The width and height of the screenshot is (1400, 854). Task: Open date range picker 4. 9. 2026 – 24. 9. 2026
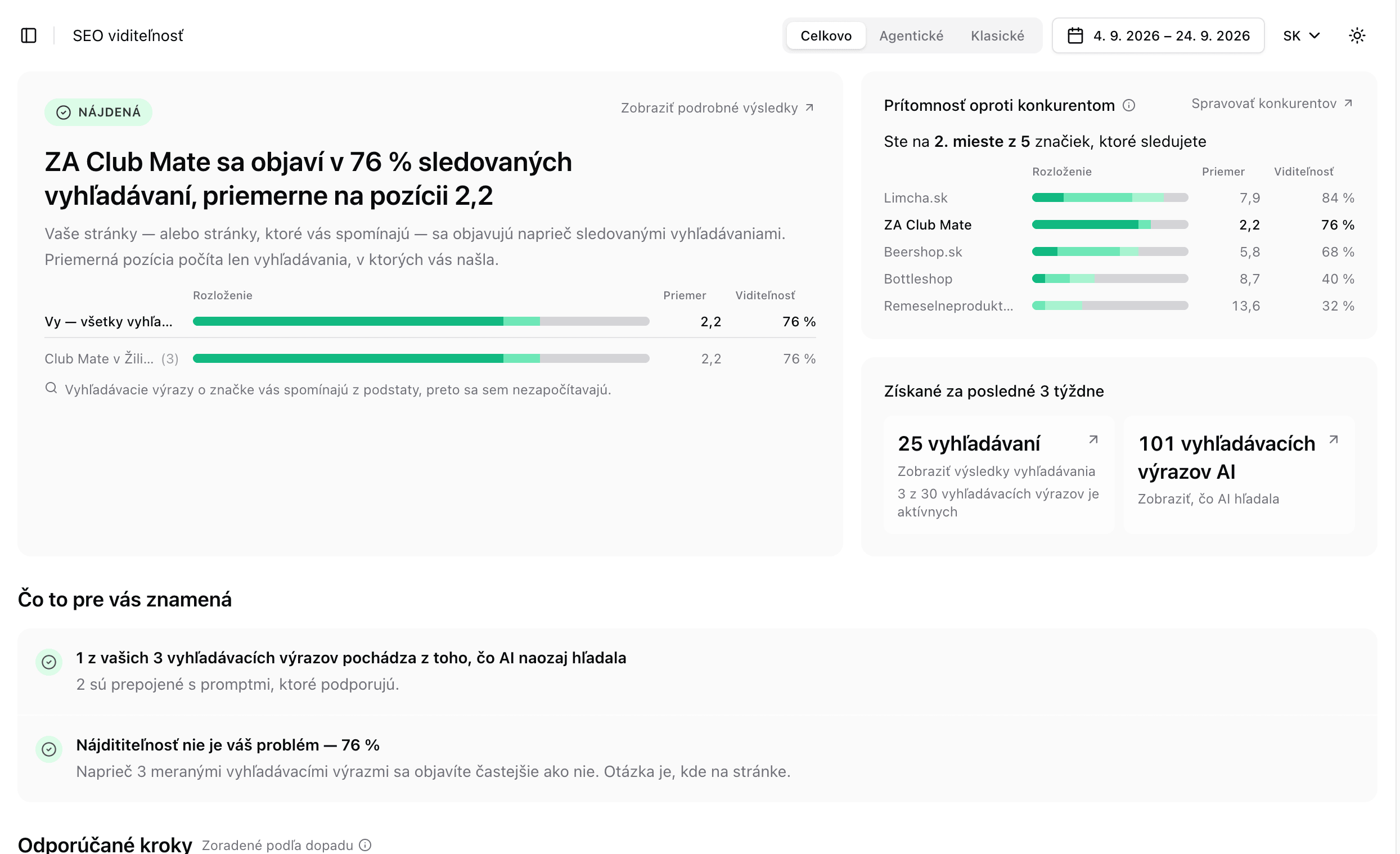(1158, 36)
